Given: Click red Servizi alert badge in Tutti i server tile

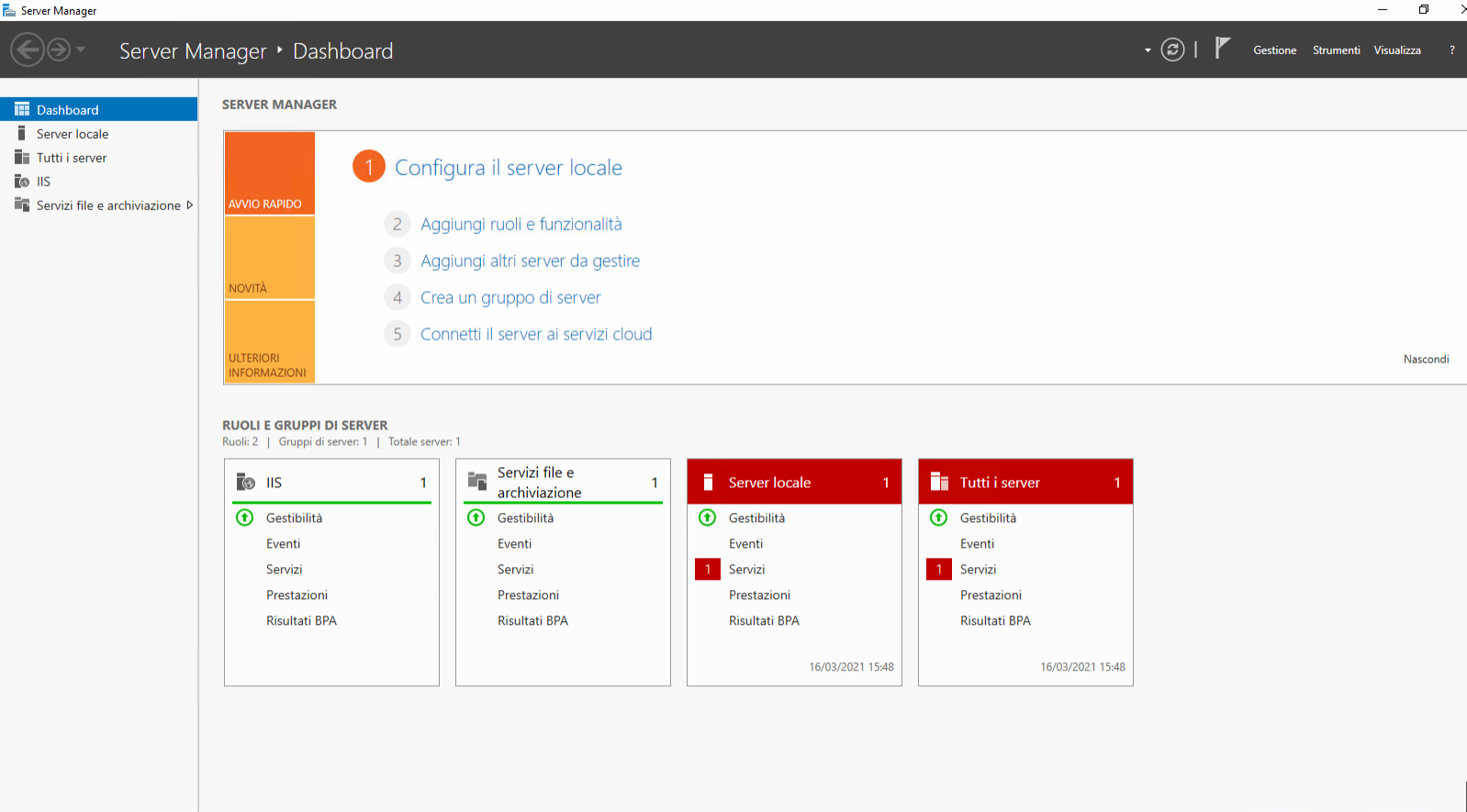Looking at the screenshot, I should 939,569.
